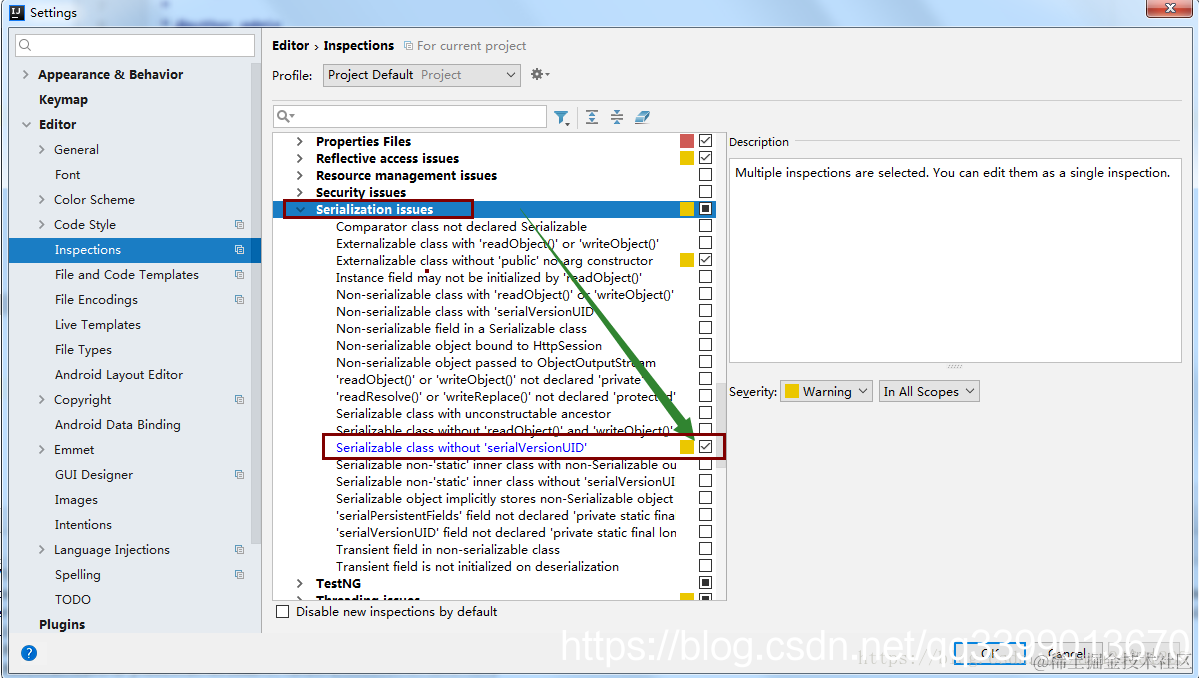Open Keymap settings page
Screen dimensions: 1199x678
pyautogui.click(x=63, y=99)
